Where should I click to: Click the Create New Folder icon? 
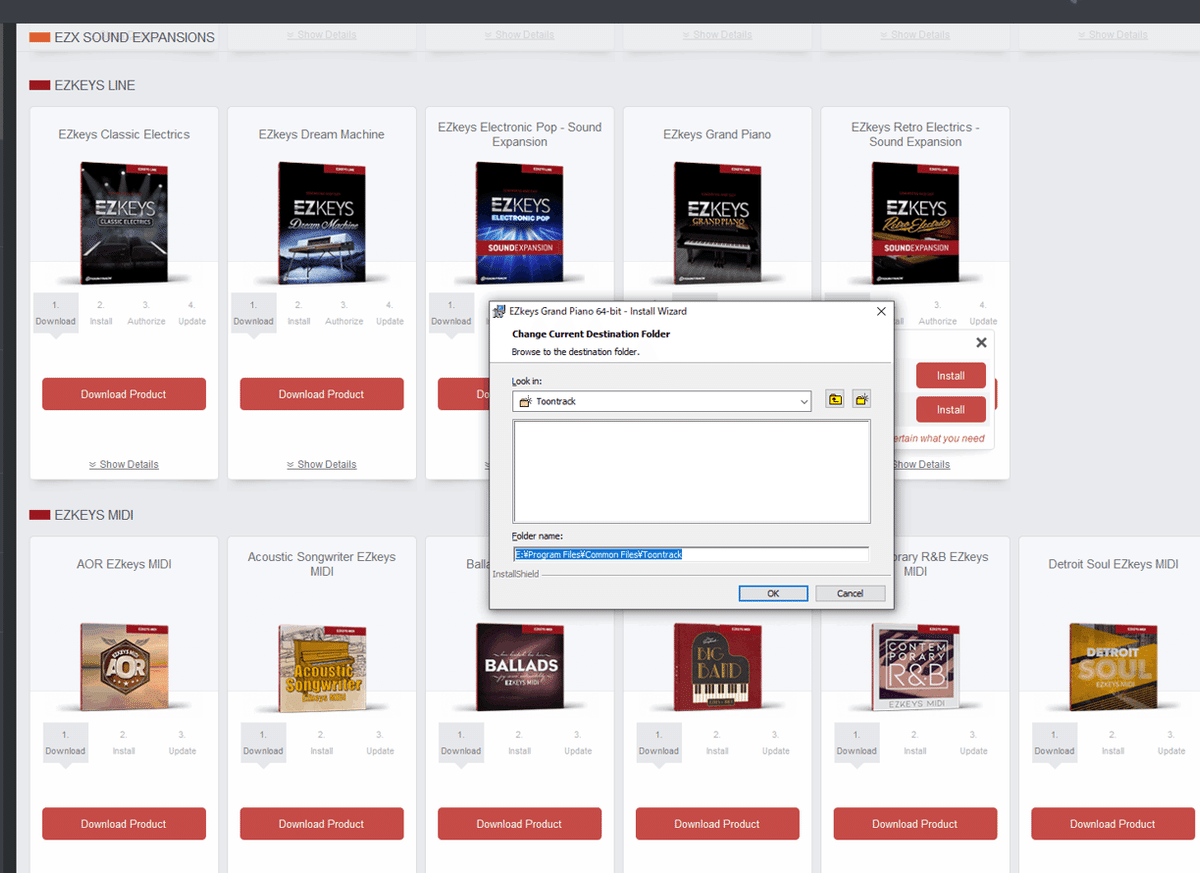pos(861,400)
